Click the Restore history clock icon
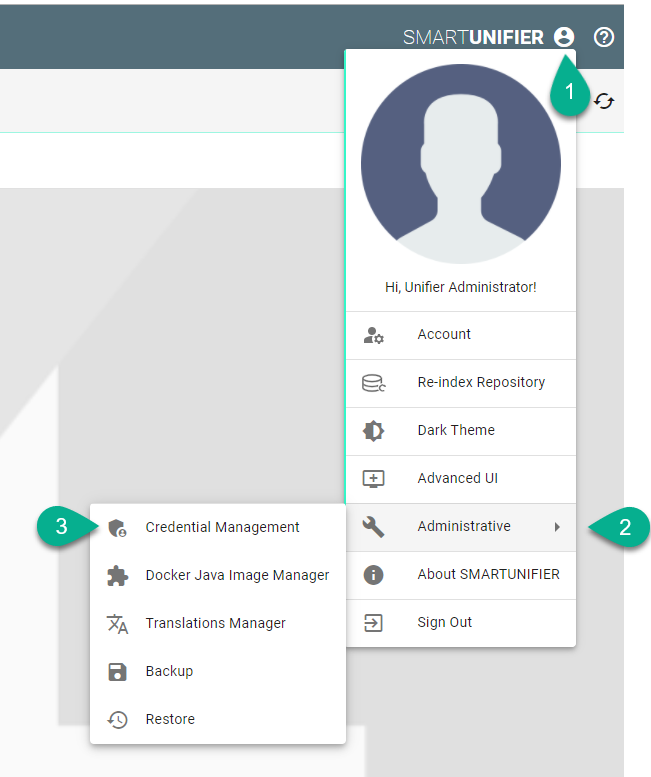This screenshot has height=777, width=651. click(x=118, y=720)
